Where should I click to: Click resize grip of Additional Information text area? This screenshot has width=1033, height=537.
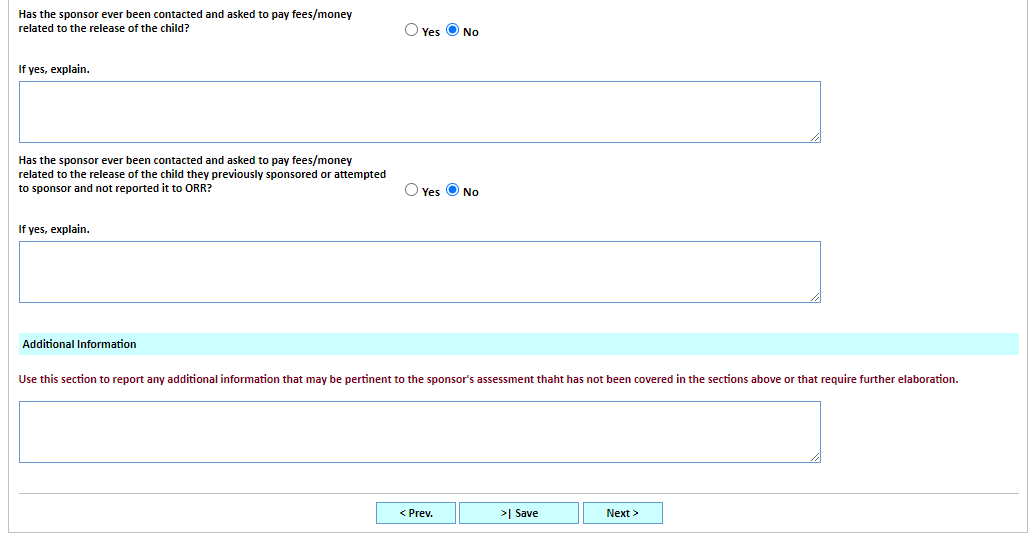tap(815, 457)
